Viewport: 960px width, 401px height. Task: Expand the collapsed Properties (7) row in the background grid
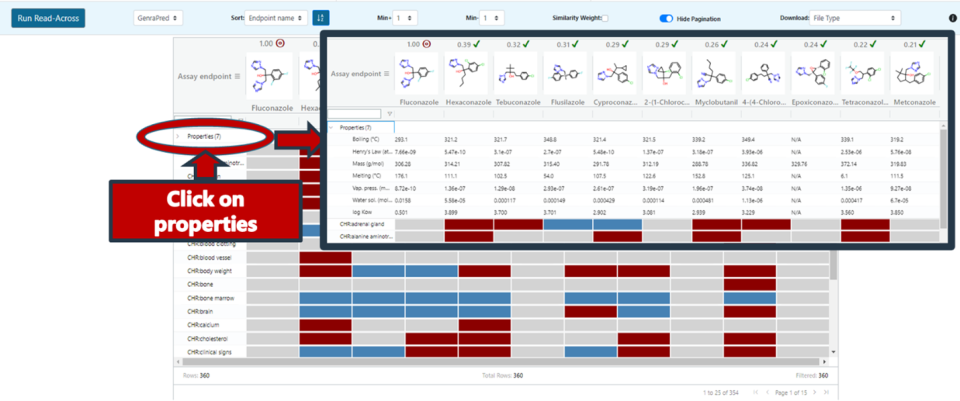coord(178,137)
